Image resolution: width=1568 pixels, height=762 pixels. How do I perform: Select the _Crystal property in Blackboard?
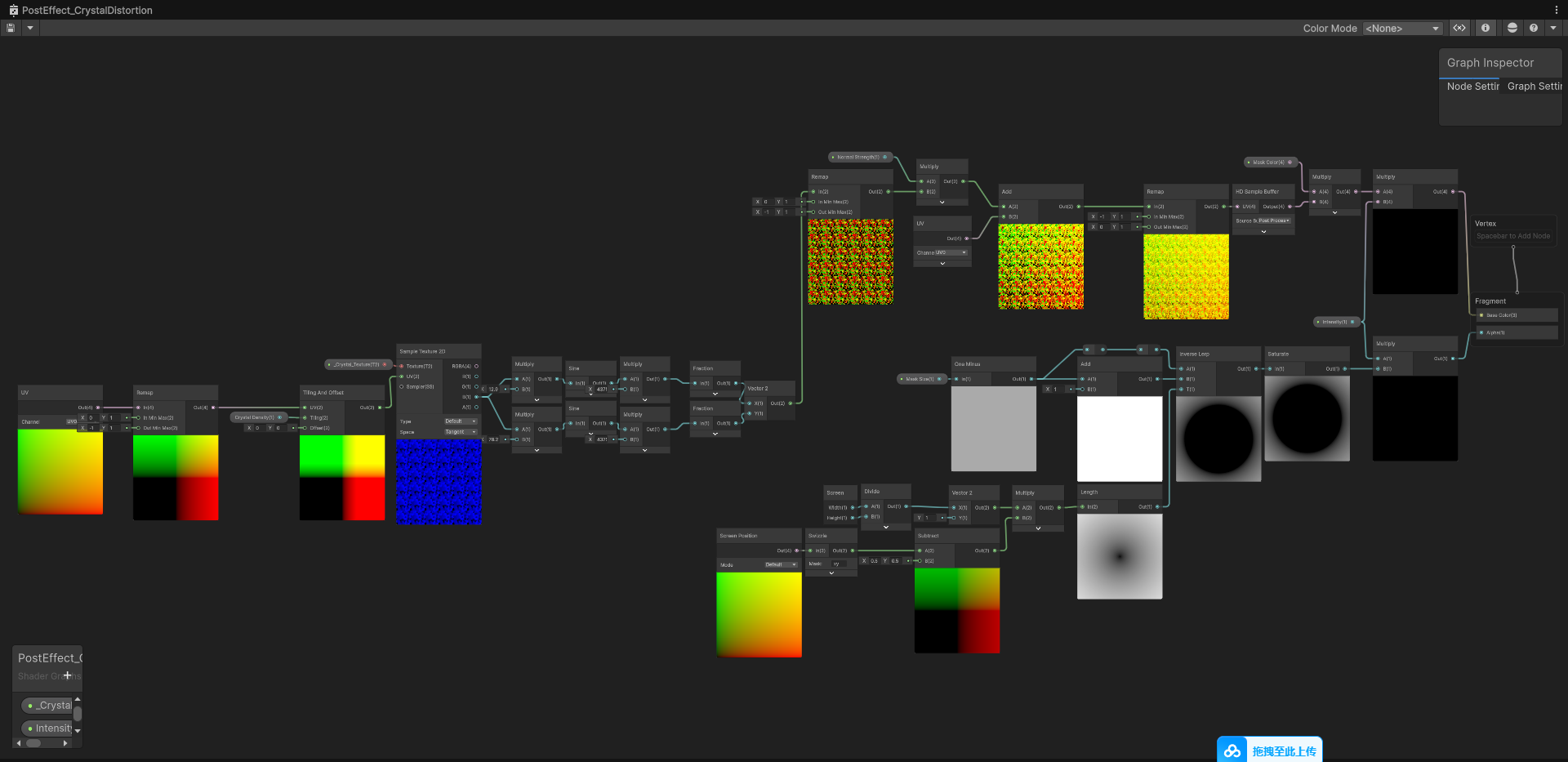(50, 706)
